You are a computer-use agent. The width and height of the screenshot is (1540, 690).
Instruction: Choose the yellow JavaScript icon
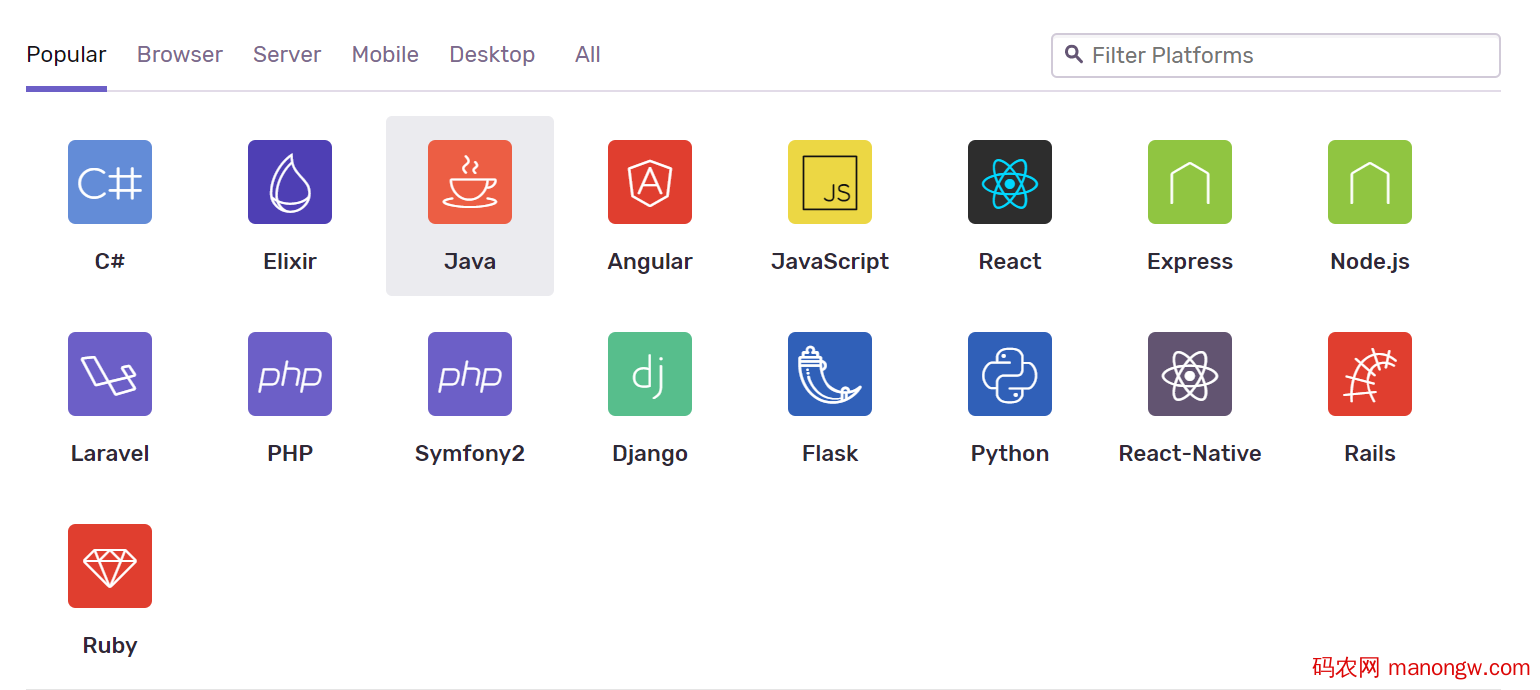(830, 182)
